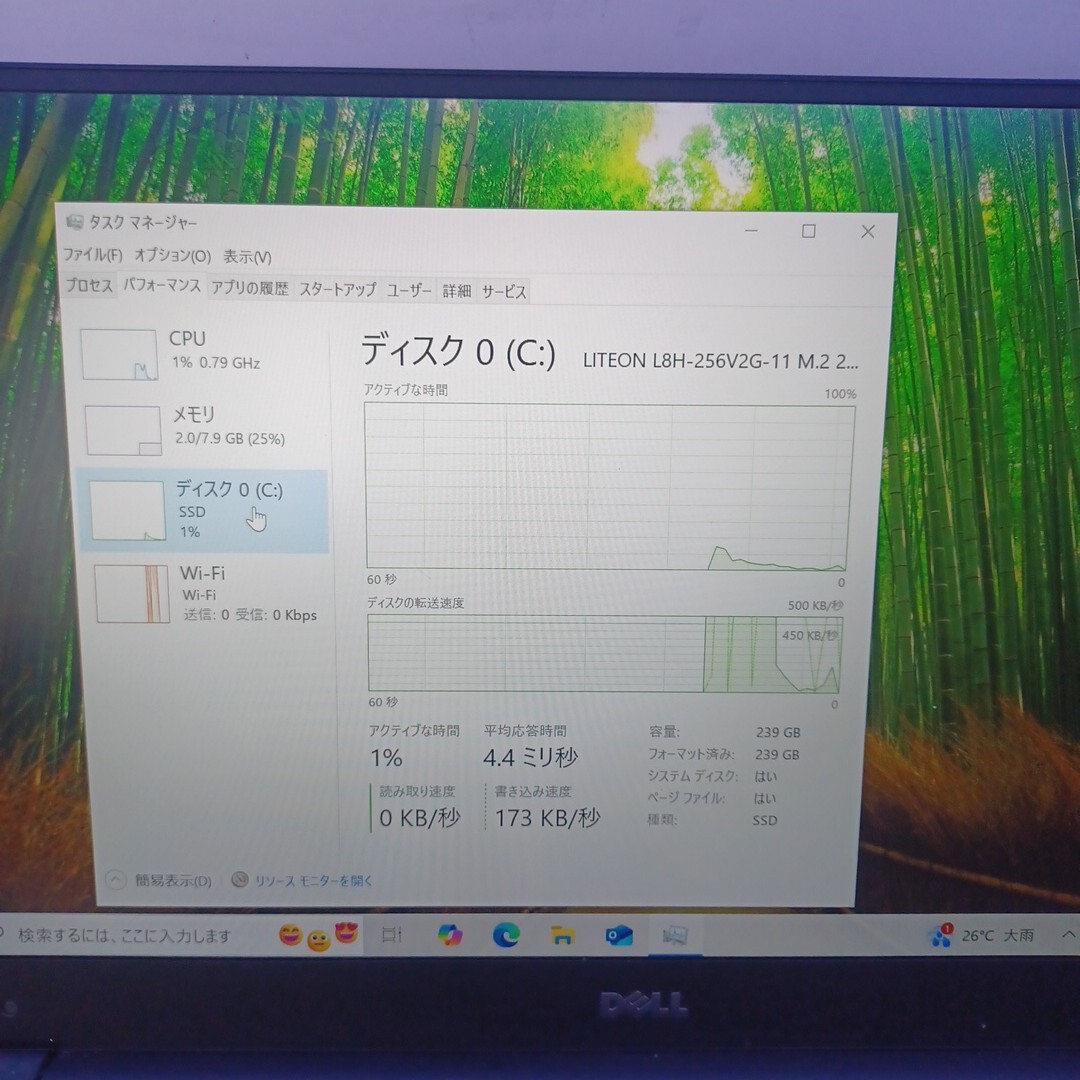Maximize the Task Manager window

pos(809,231)
